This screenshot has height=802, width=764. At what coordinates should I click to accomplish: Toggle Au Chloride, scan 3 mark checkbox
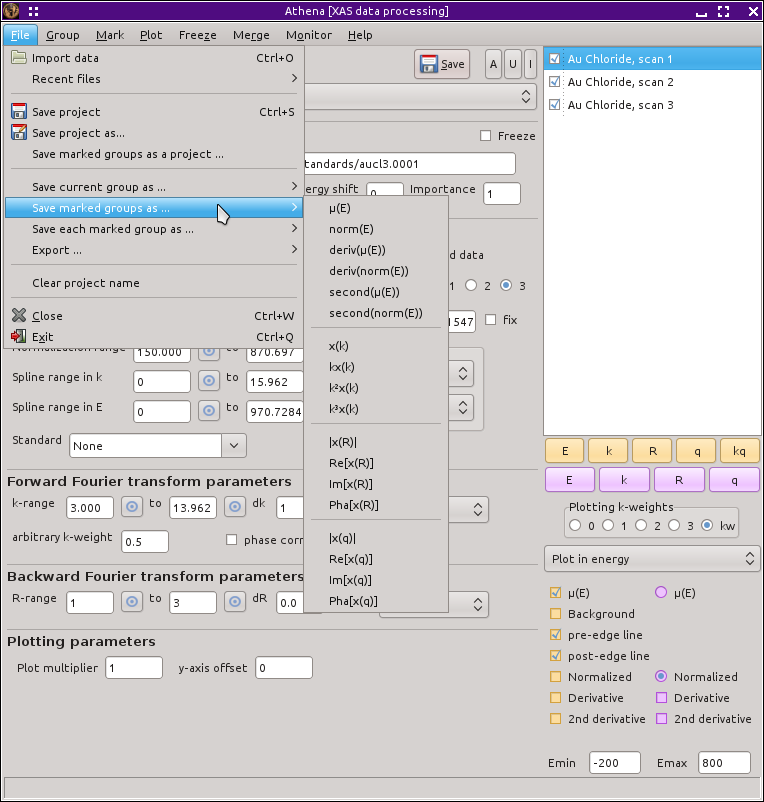[554, 105]
